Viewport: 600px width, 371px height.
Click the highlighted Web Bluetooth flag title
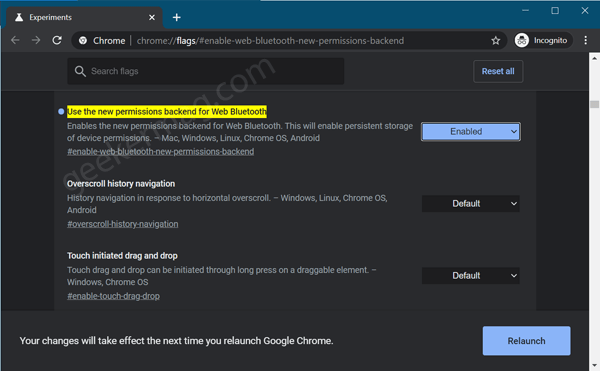click(167, 112)
